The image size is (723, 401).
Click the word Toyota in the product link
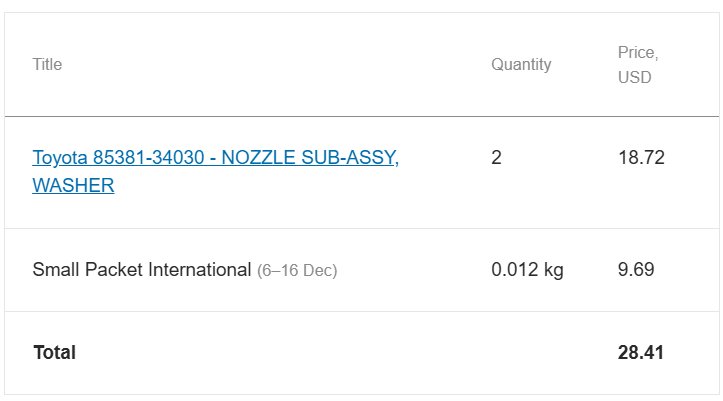click(x=60, y=158)
